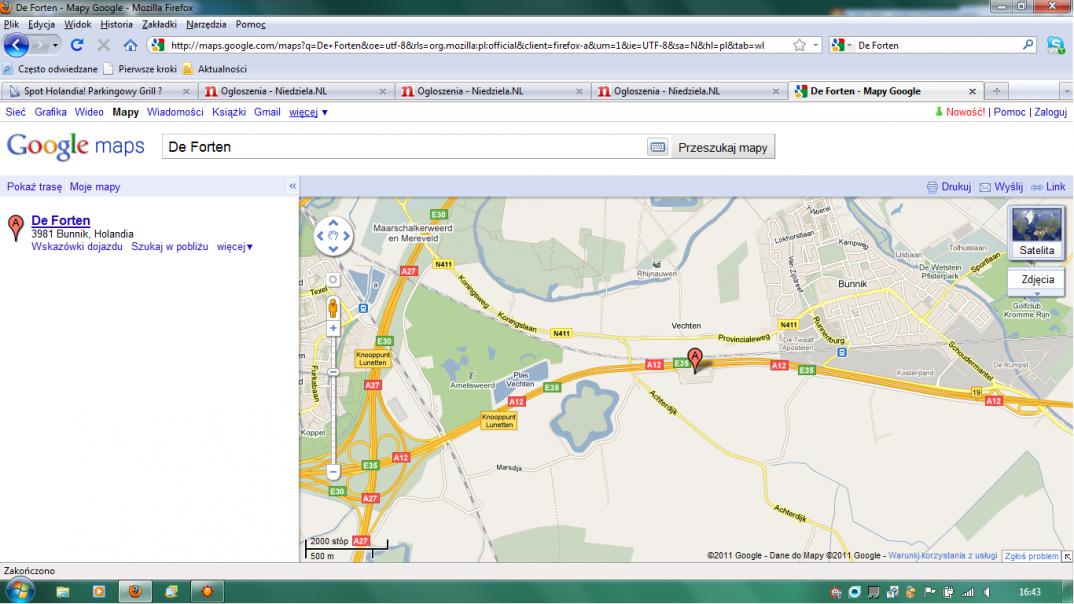Image resolution: width=1074 pixels, height=604 pixels.
Task: Click the red A marker beside the De Forten result
Action: 15,227
